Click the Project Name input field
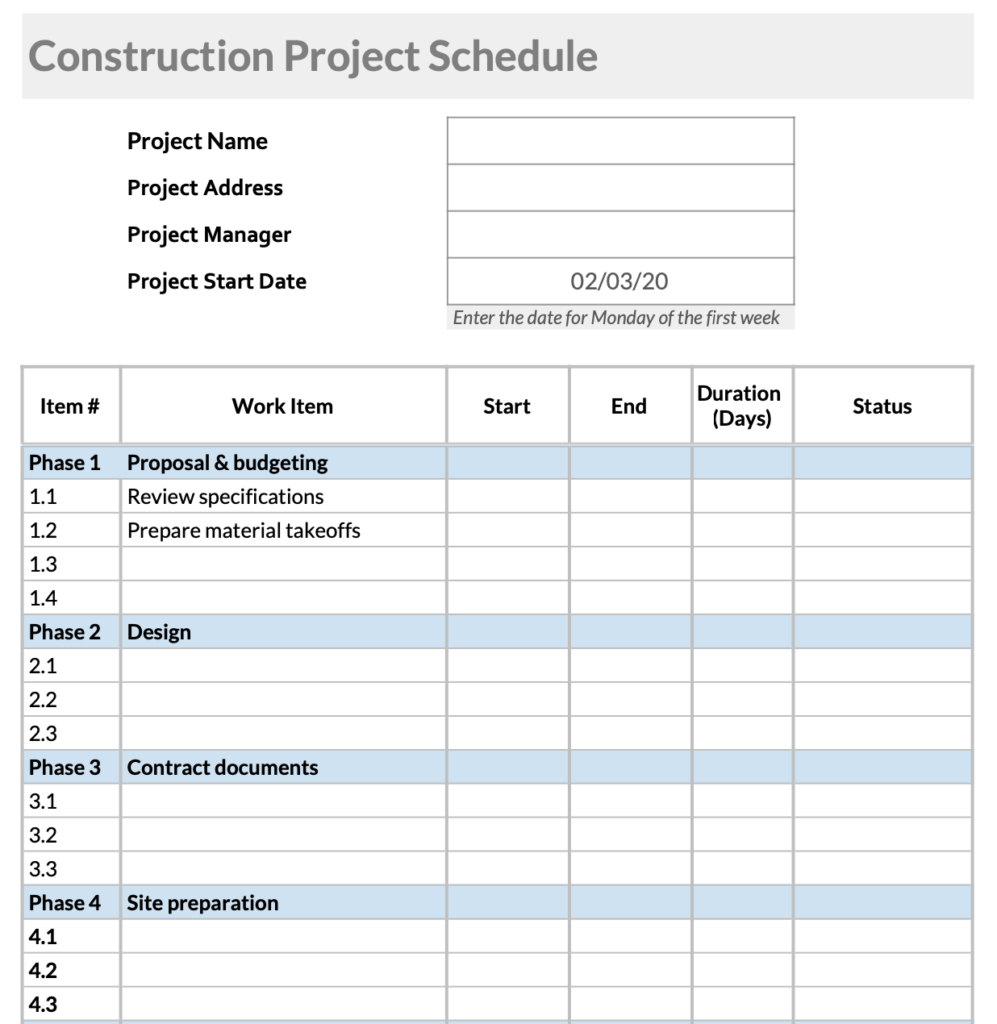 coord(620,141)
